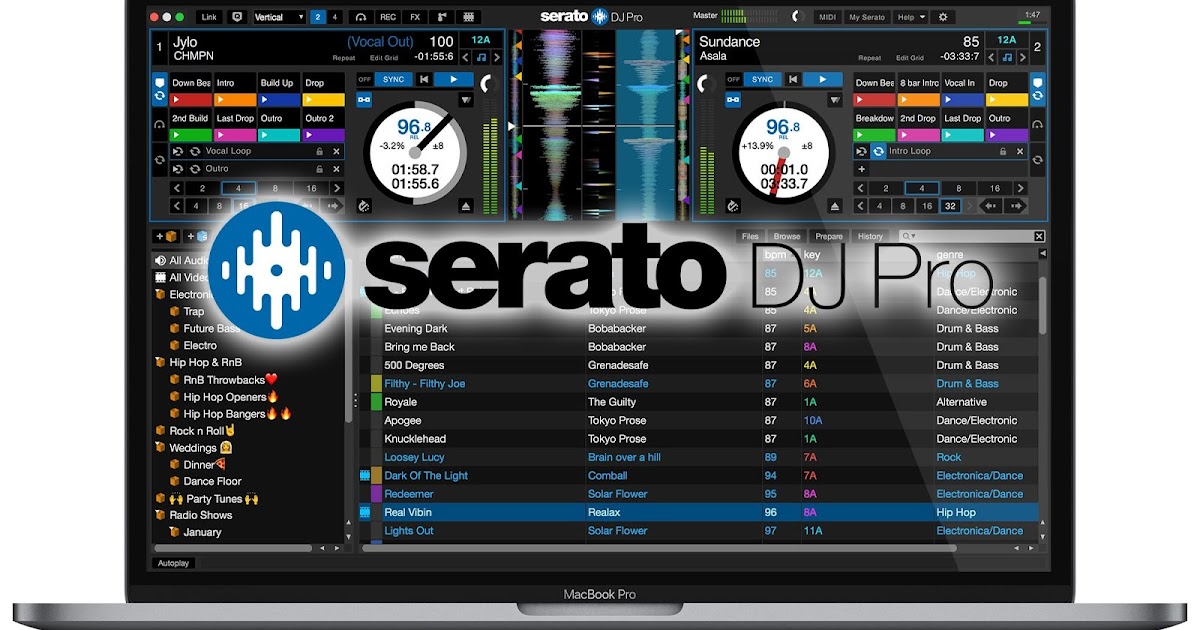Click the headphone cue icon in the toolbar
The height and width of the screenshot is (630, 1200).
360,16
